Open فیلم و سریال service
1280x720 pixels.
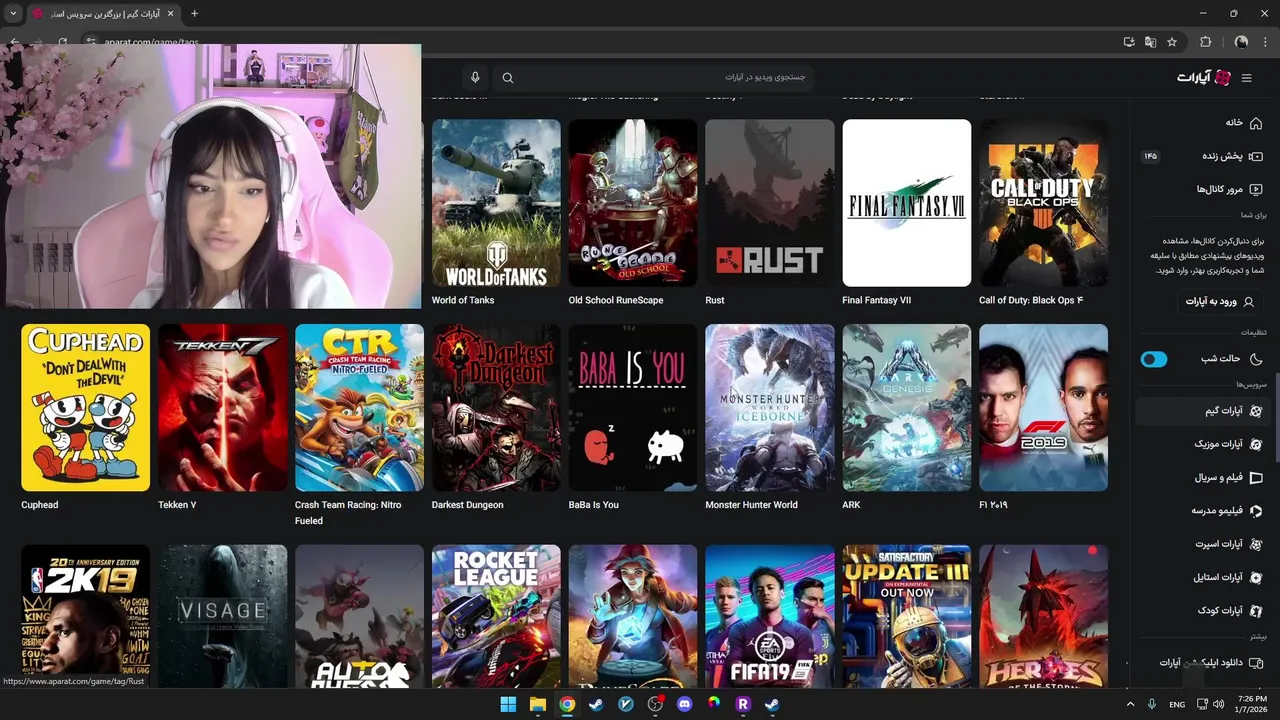pos(1203,478)
